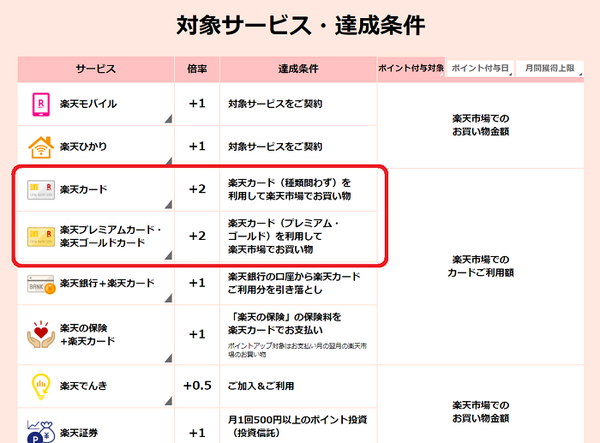
Task: Click the +1 rate for 楽天銀行+楽天カード
Action: coord(197,283)
